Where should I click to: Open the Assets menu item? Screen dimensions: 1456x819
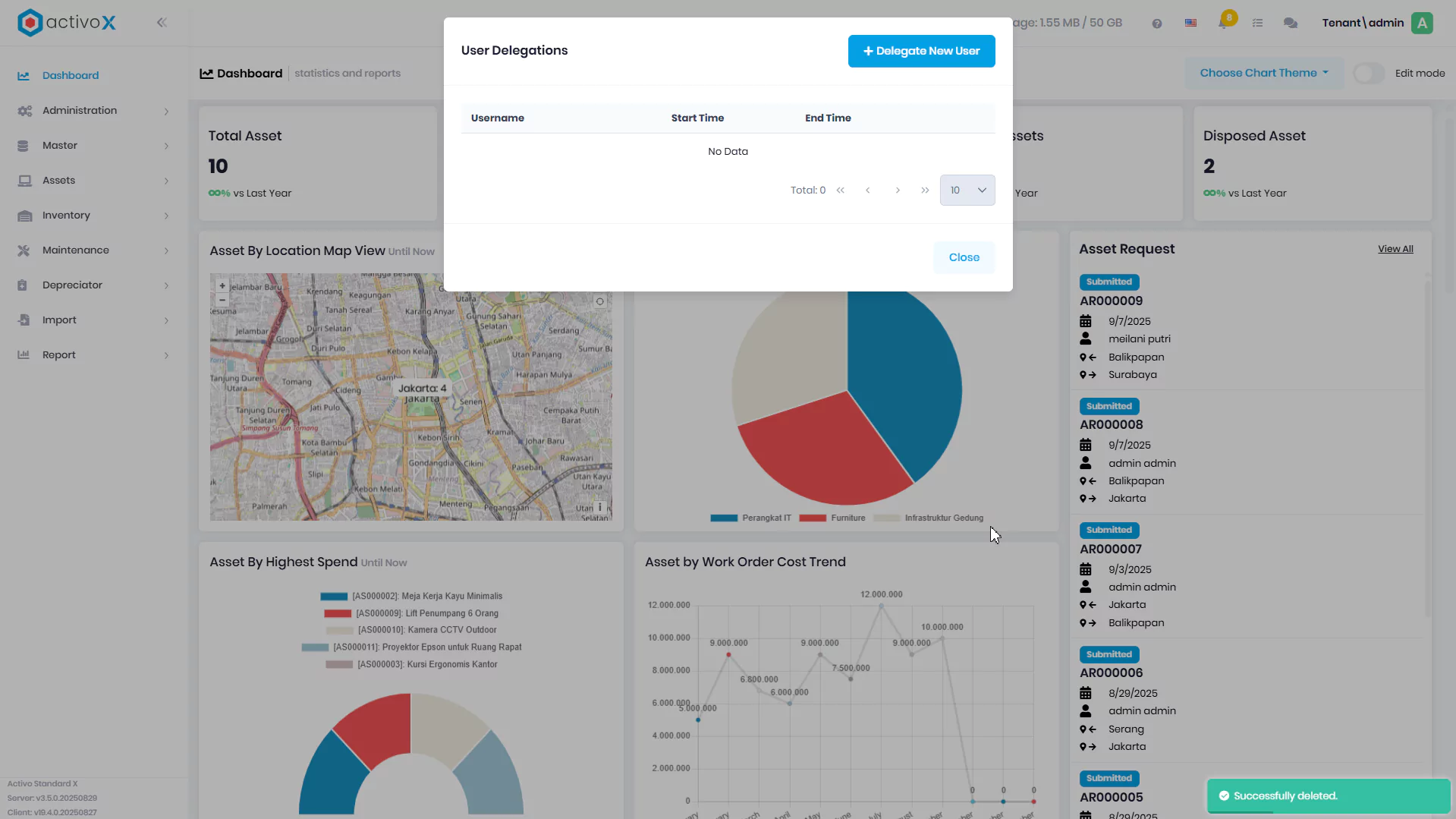click(x=94, y=181)
